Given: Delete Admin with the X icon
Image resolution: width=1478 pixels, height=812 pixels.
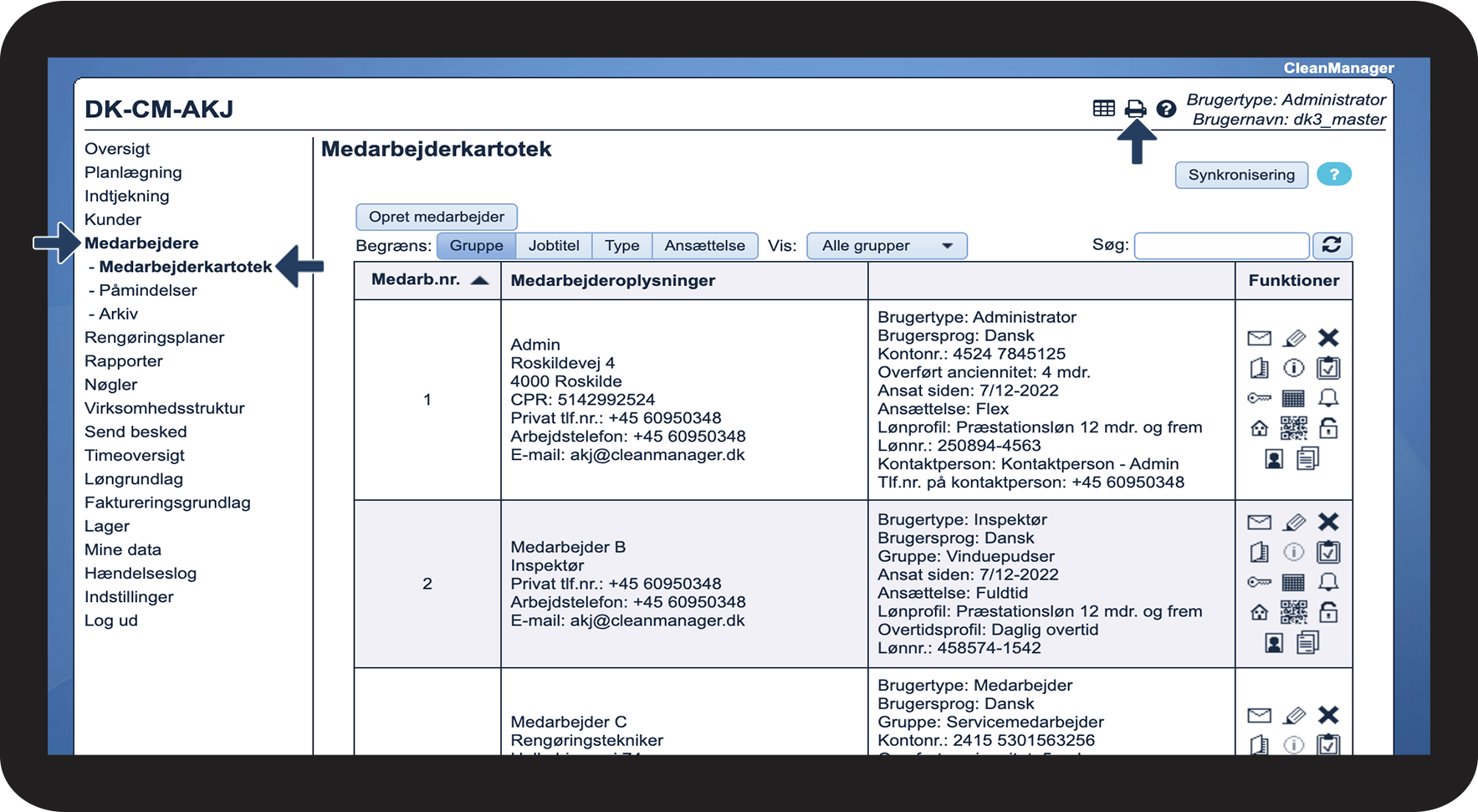Looking at the screenshot, I should [1328, 338].
